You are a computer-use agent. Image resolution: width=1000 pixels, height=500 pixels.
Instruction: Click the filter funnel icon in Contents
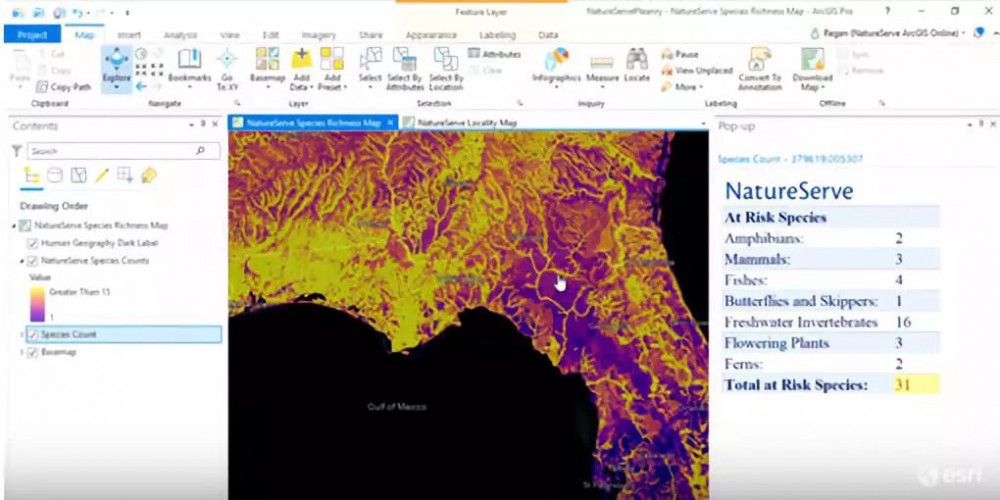(17, 151)
